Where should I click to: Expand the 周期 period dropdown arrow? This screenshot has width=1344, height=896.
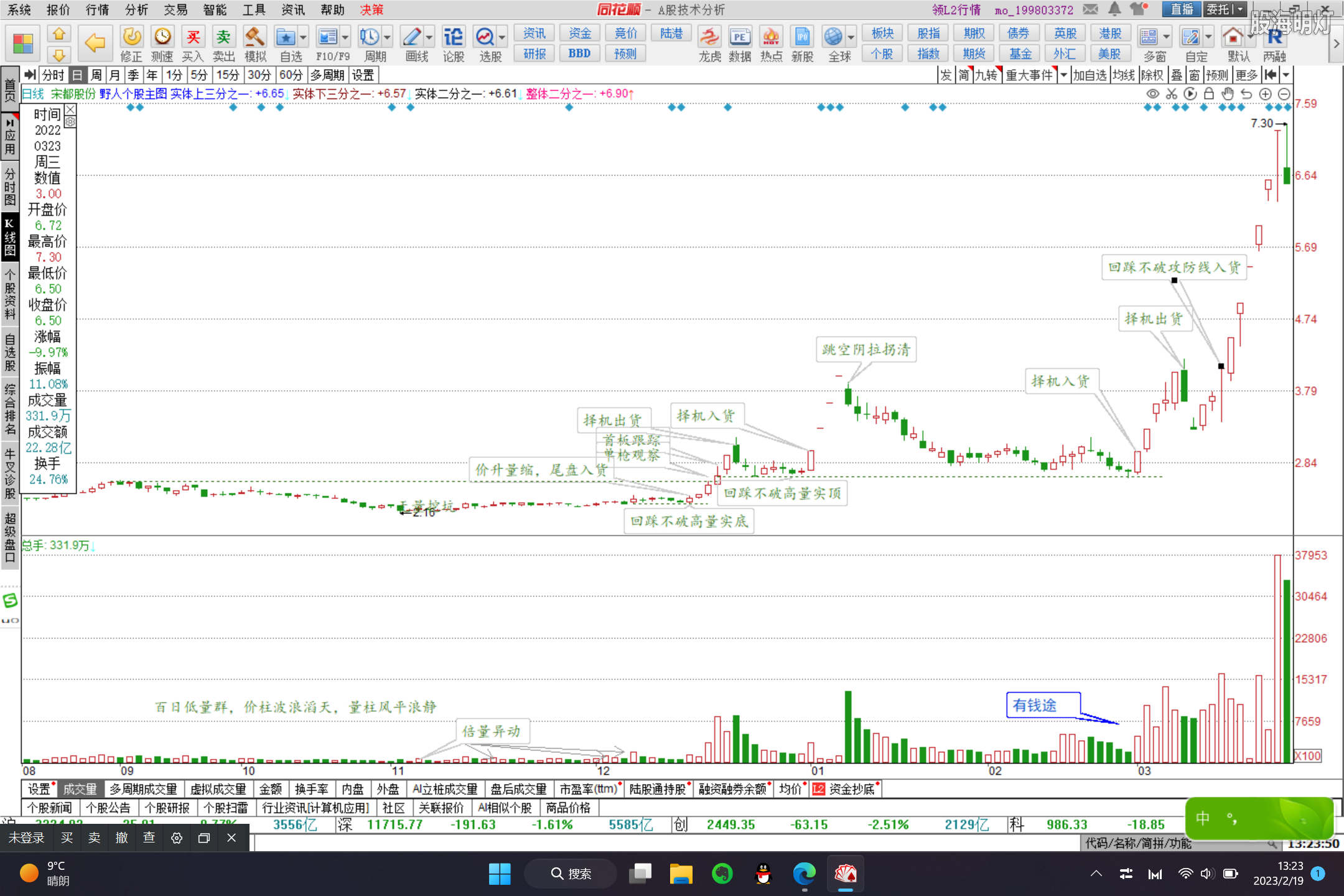[387, 37]
